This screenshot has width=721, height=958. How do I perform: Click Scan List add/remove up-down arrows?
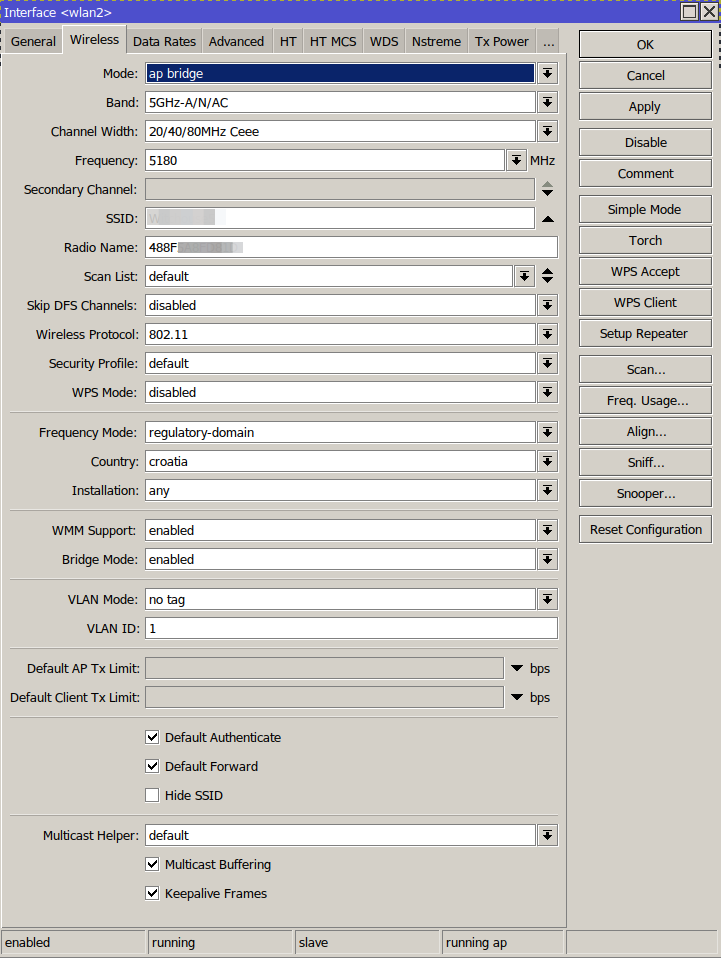(547, 276)
